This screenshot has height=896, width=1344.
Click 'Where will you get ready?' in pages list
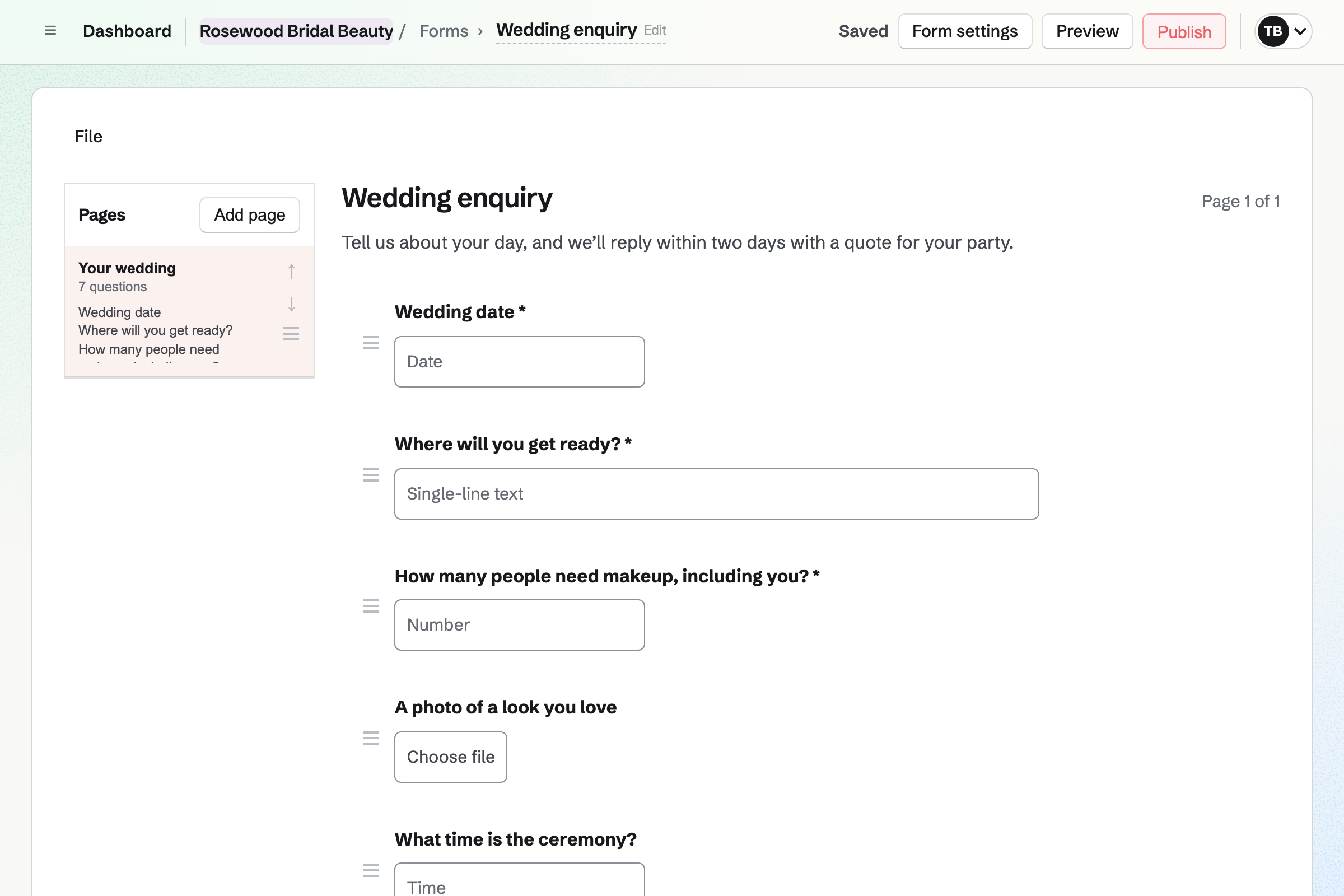point(156,330)
